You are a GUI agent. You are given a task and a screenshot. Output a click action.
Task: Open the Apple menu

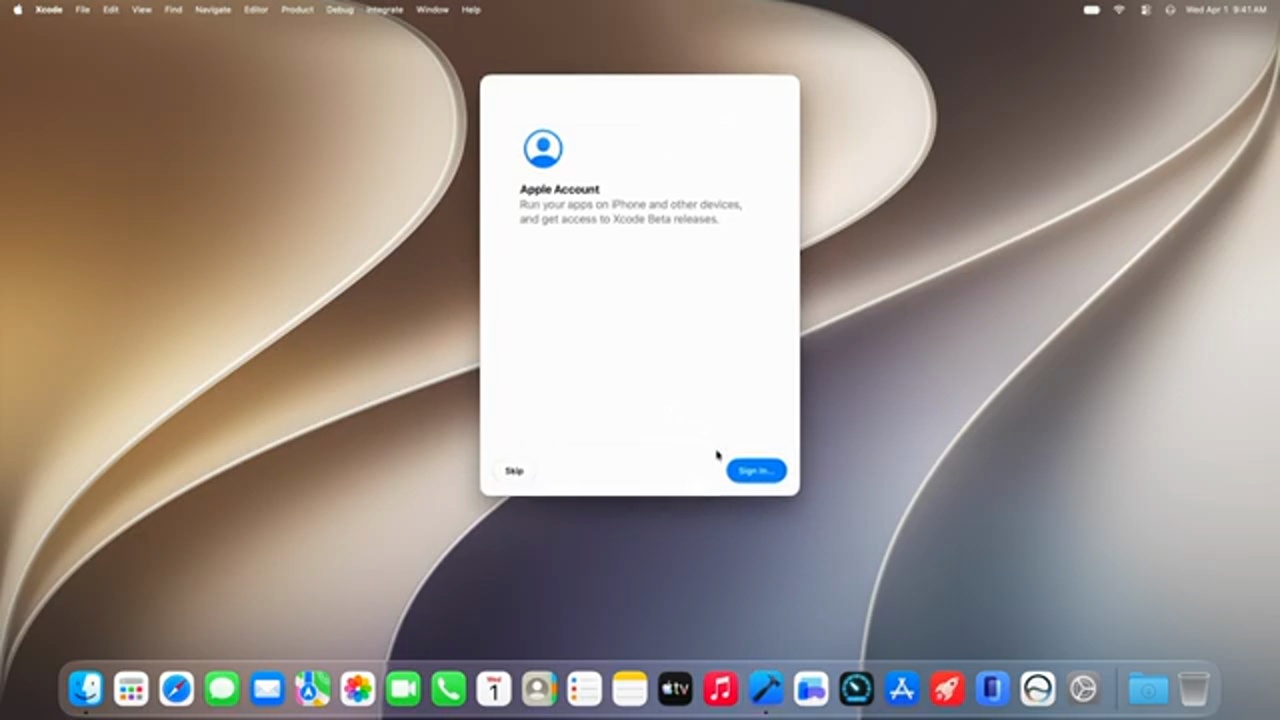click(17, 9)
